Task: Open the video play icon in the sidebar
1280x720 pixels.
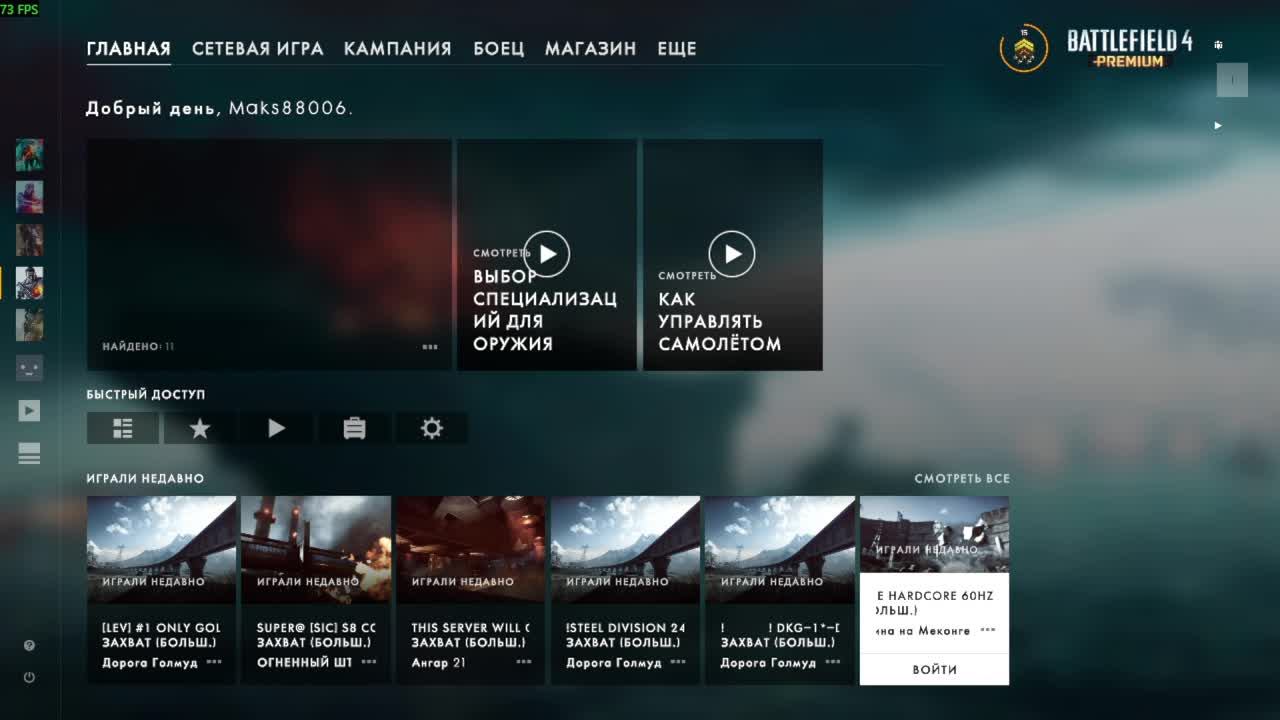Action: point(29,410)
